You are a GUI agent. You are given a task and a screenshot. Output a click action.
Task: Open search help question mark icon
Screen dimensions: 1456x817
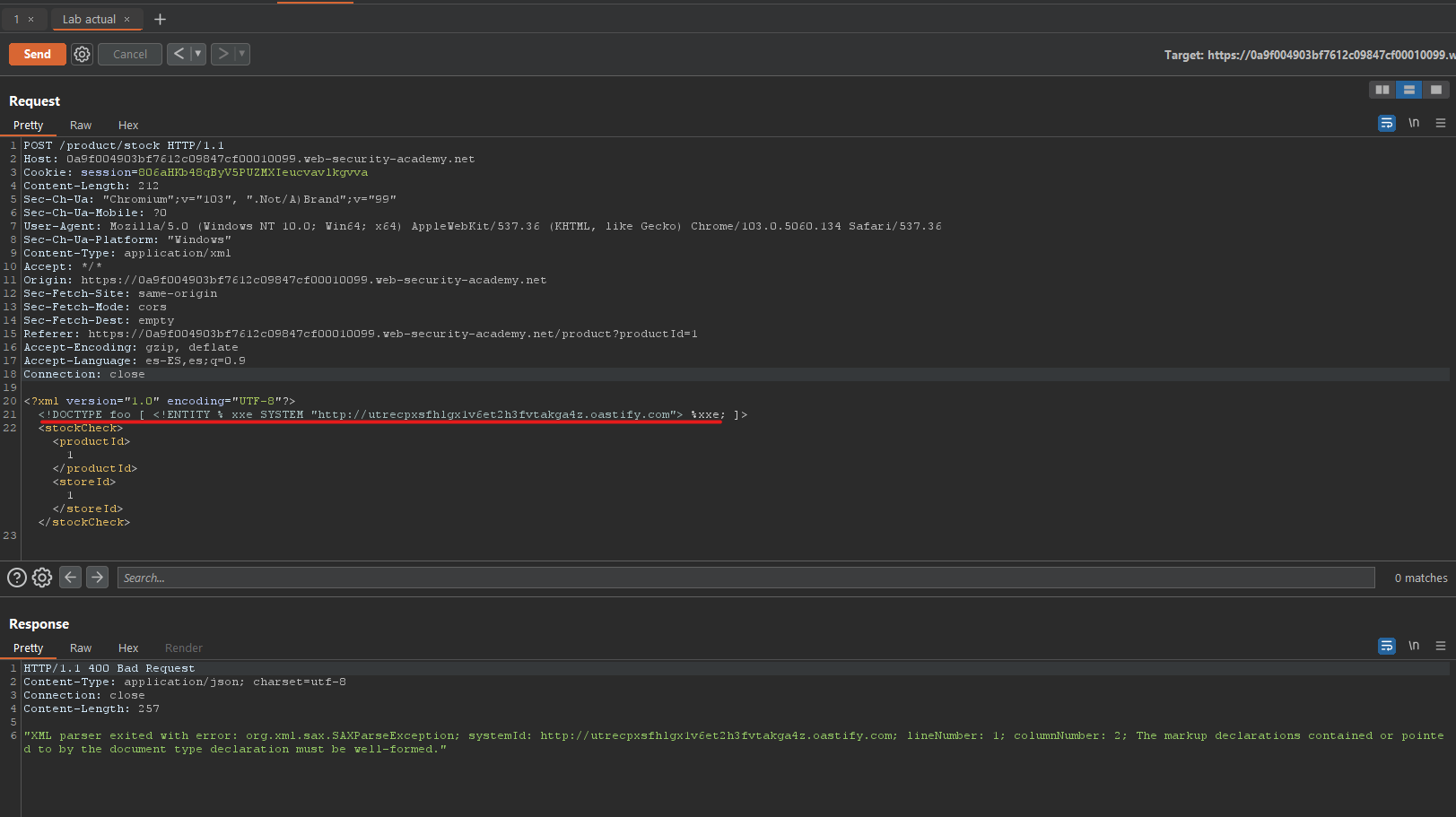pyautogui.click(x=17, y=578)
